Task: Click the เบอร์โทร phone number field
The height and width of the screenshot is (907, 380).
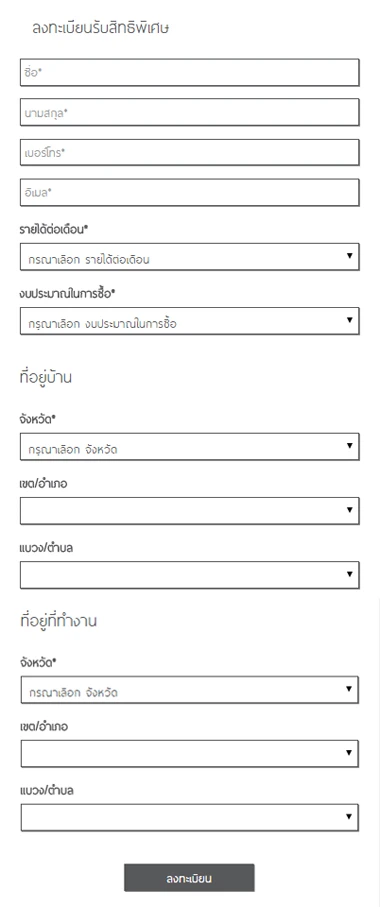Action: tap(190, 152)
